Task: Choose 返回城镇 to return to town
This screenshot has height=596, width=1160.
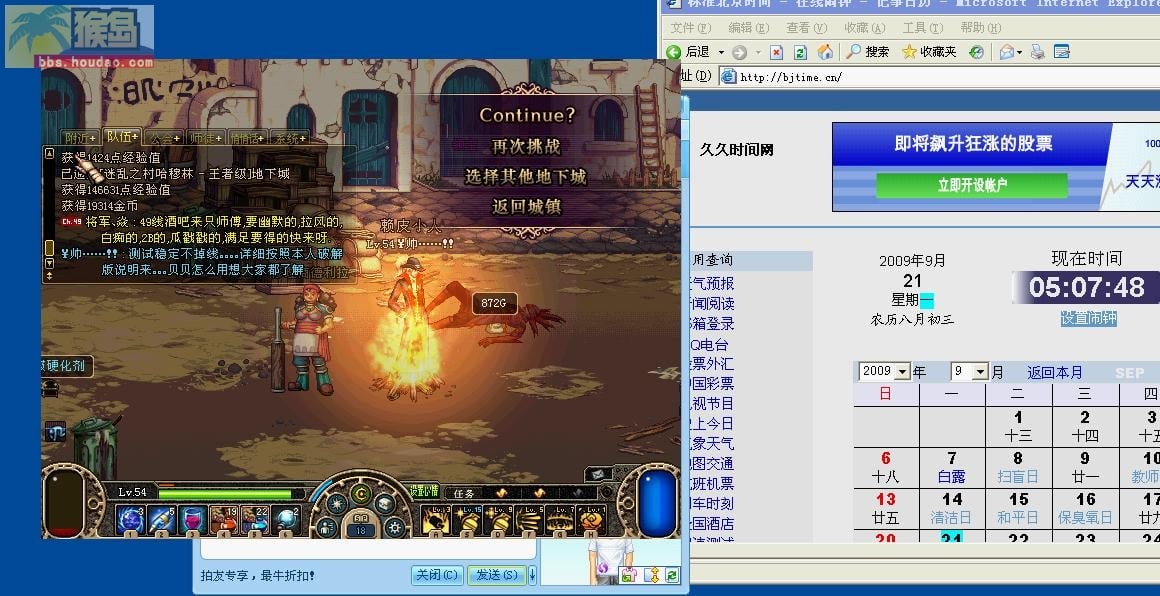Action: pyautogui.click(x=526, y=207)
